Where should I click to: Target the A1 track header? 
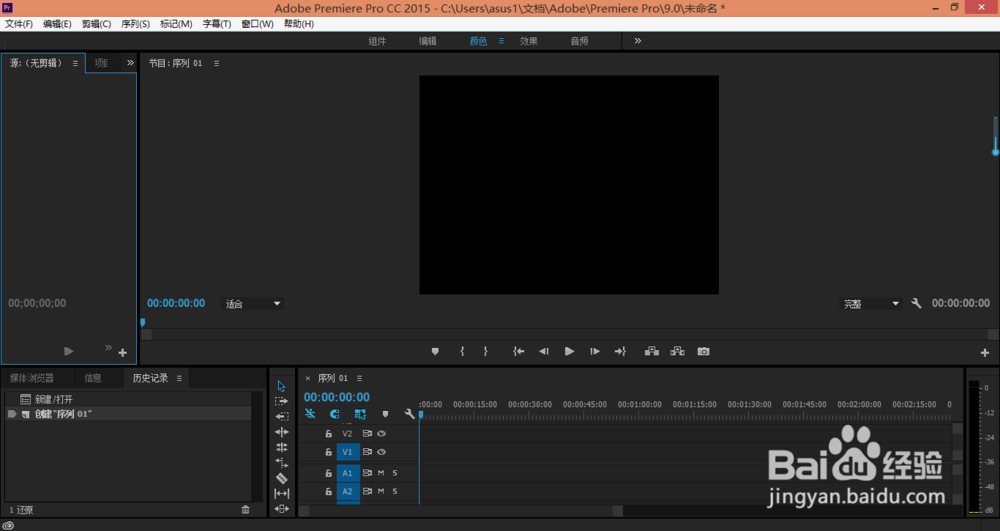click(x=348, y=473)
